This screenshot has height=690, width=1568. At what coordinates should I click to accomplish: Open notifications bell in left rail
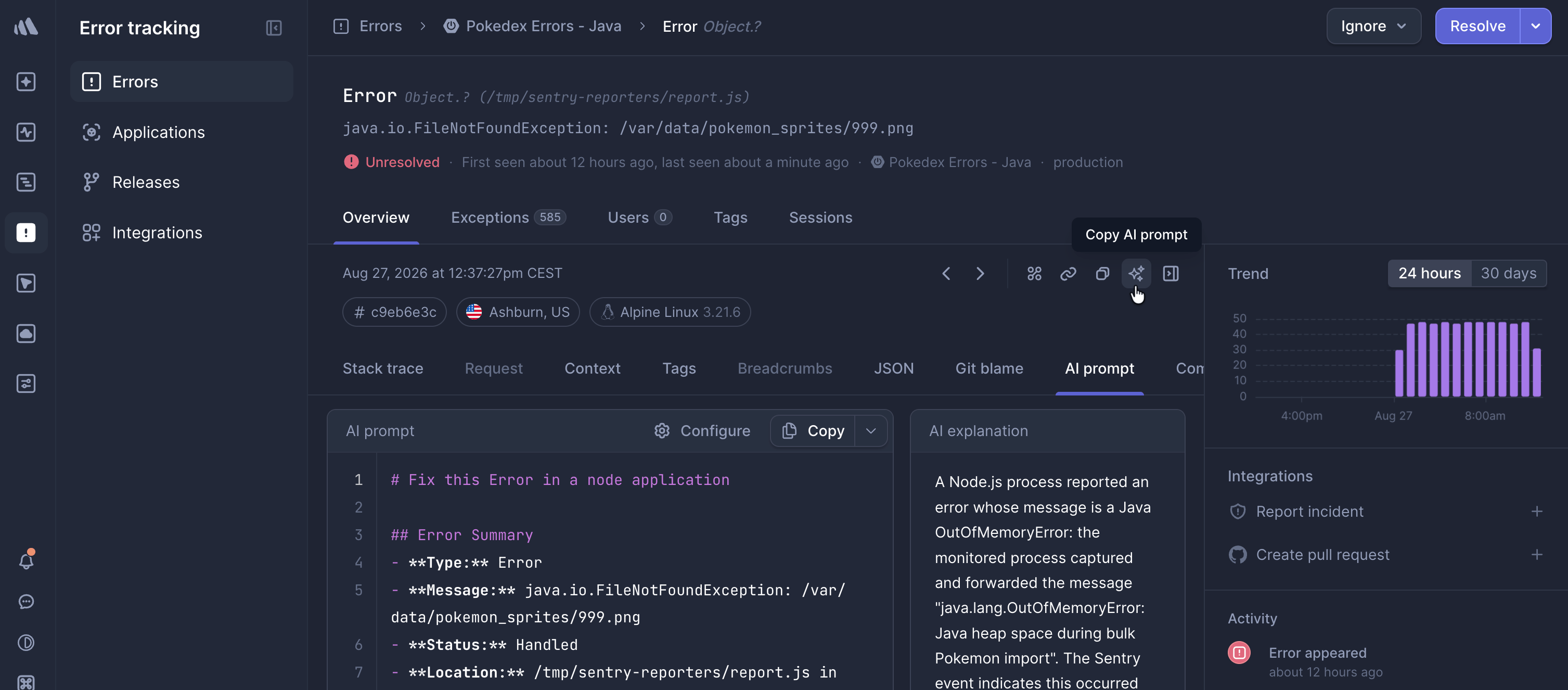(x=25, y=560)
